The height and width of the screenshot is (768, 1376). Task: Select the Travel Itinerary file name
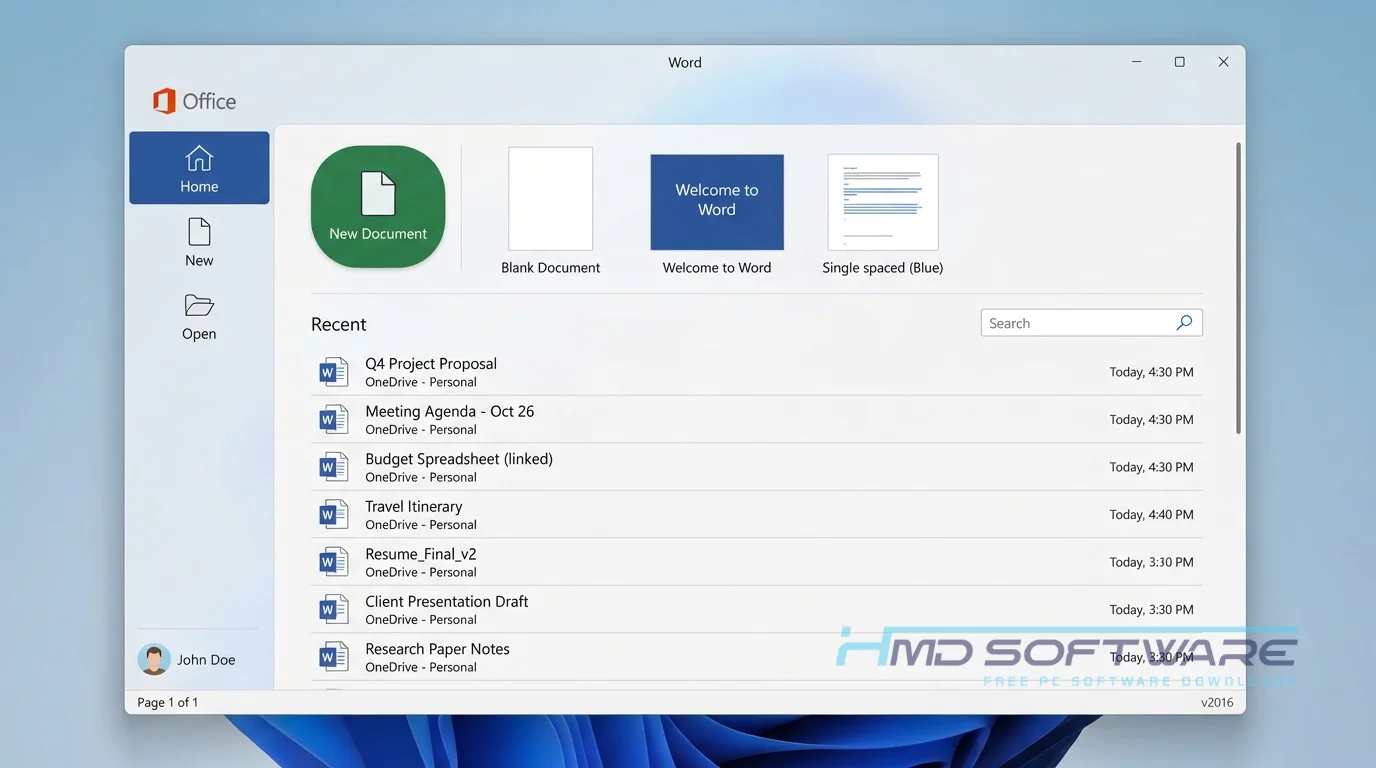coord(414,506)
